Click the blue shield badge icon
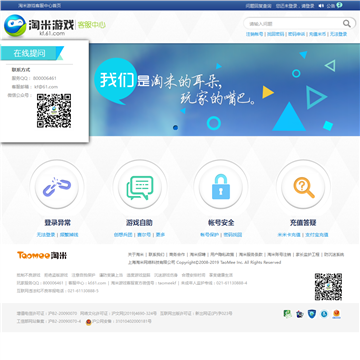The image size is (360, 360). tap(312, 314)
